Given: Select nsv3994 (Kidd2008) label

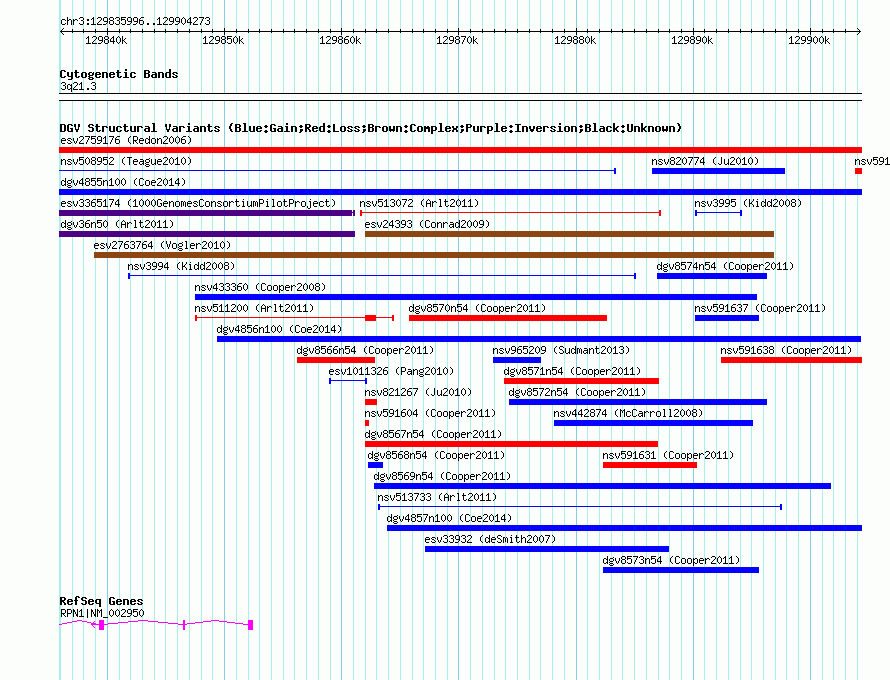Looking at the screenshot, I should [x=181, y=266].
